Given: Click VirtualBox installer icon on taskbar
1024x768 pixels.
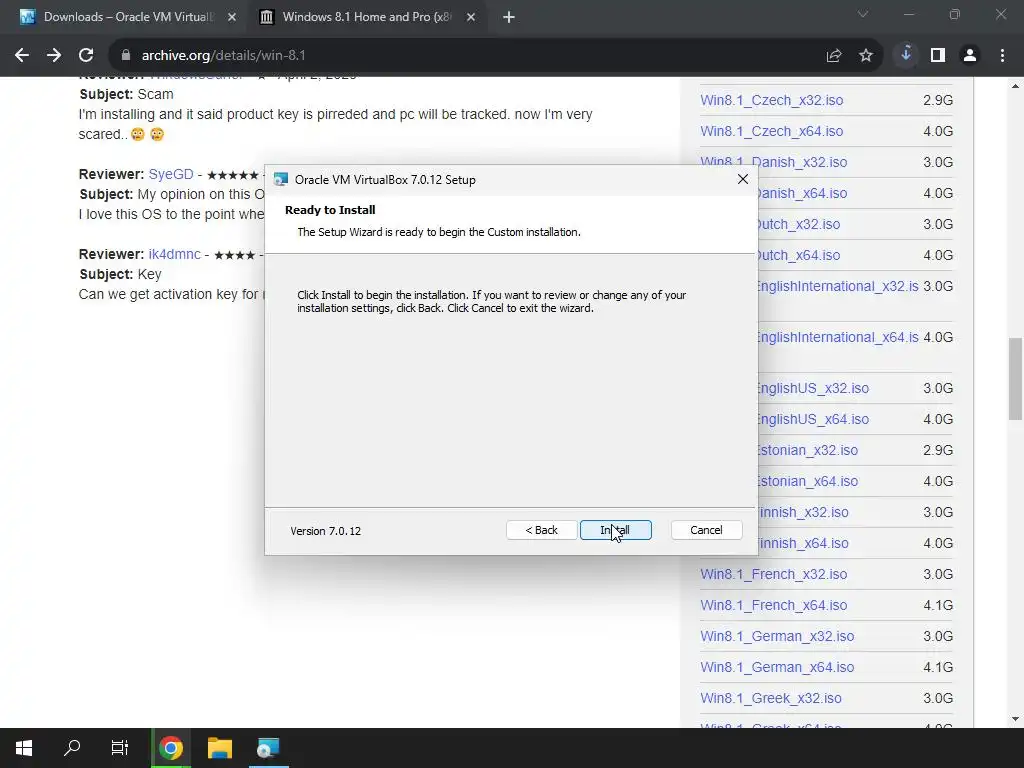Looking at the screenshot, I should [268, 748].
